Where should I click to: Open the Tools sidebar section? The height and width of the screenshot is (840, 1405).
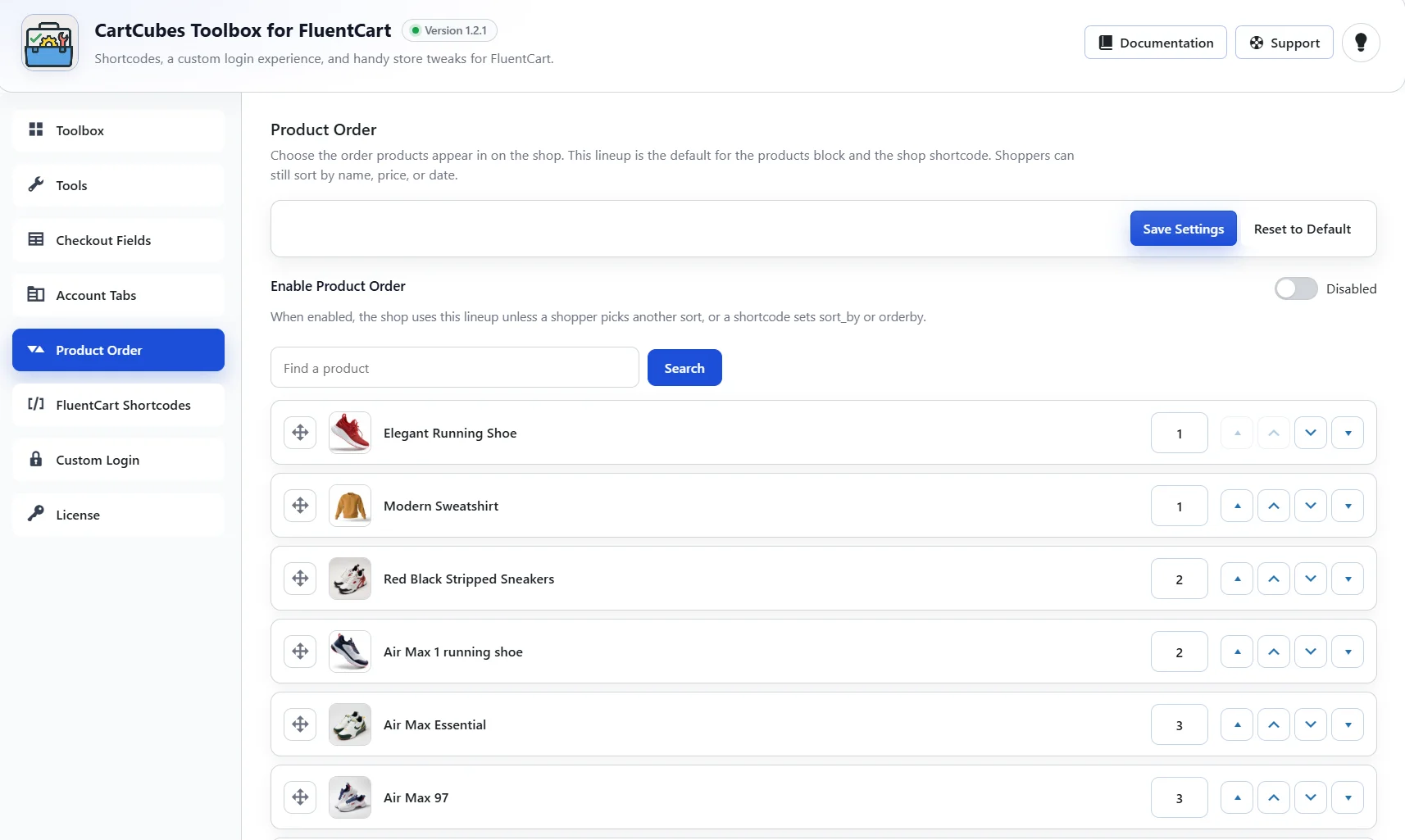pos(118,185)
